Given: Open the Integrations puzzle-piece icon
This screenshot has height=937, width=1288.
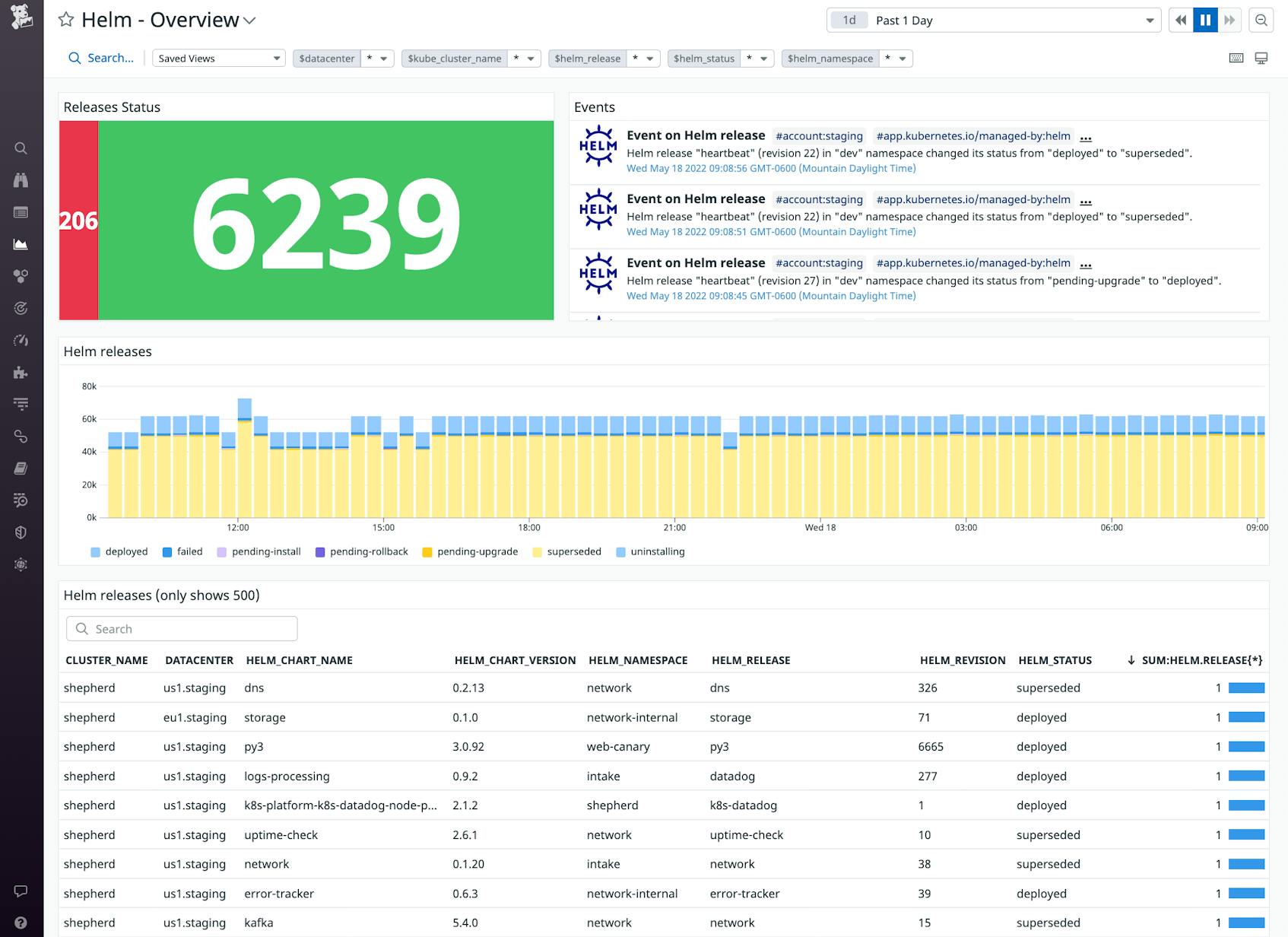Looking at the screenshot, I should click(x=21, y=373).
